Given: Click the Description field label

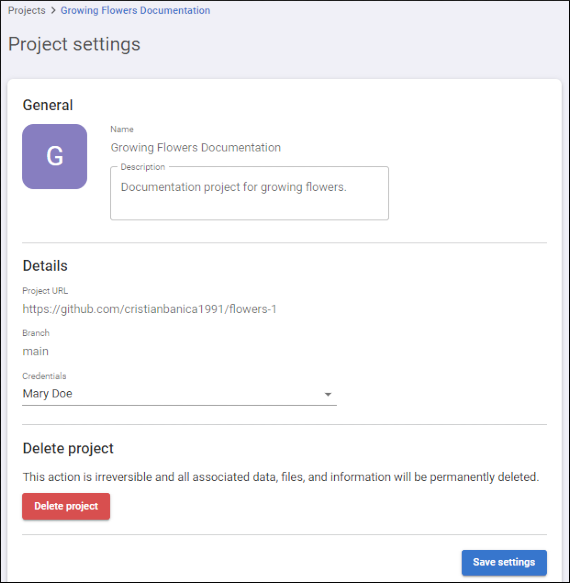Looking at the screenshot, I should coord(143,167).
